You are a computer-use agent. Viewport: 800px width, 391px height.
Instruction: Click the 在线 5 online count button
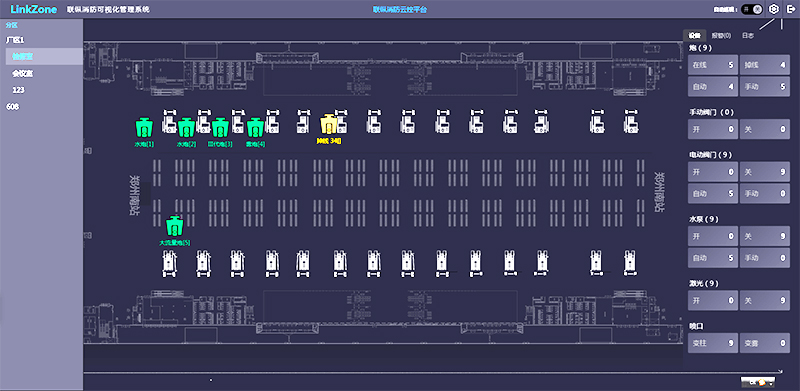(713, 65)
